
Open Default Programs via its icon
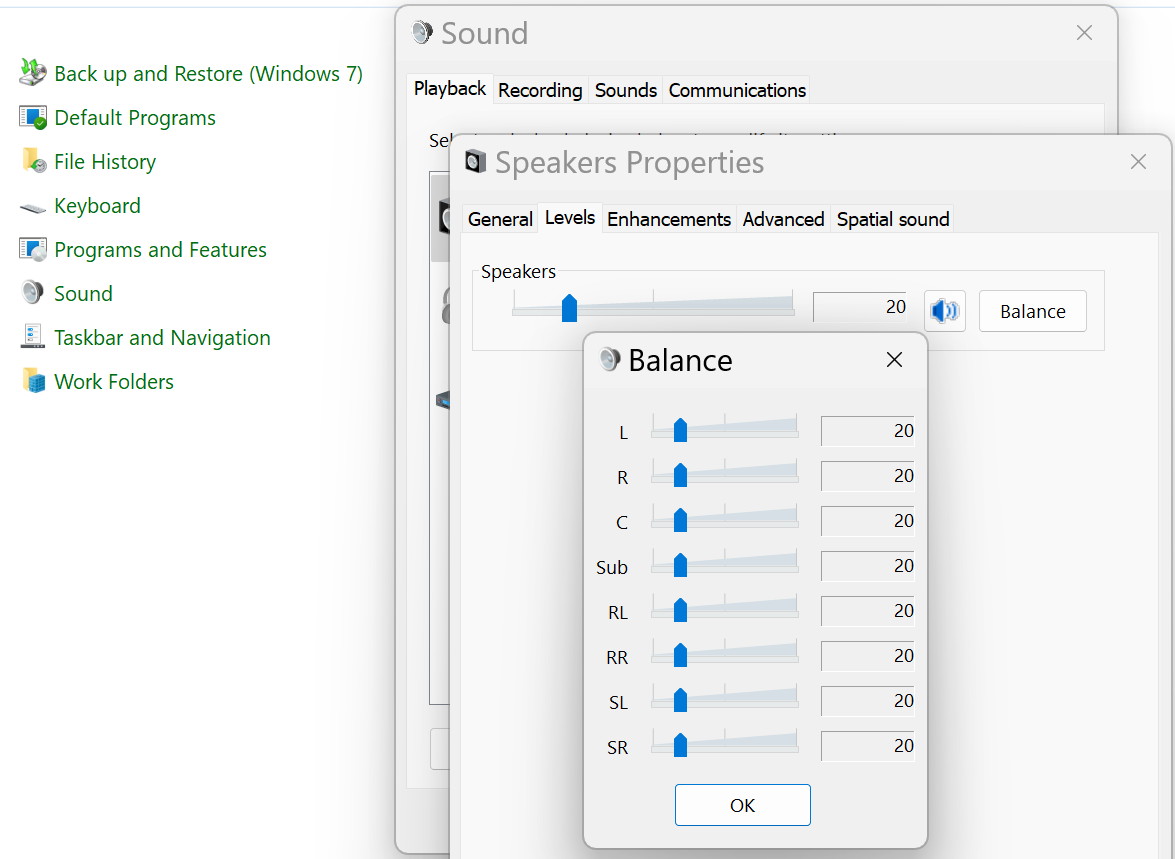[x=33, y=117]
